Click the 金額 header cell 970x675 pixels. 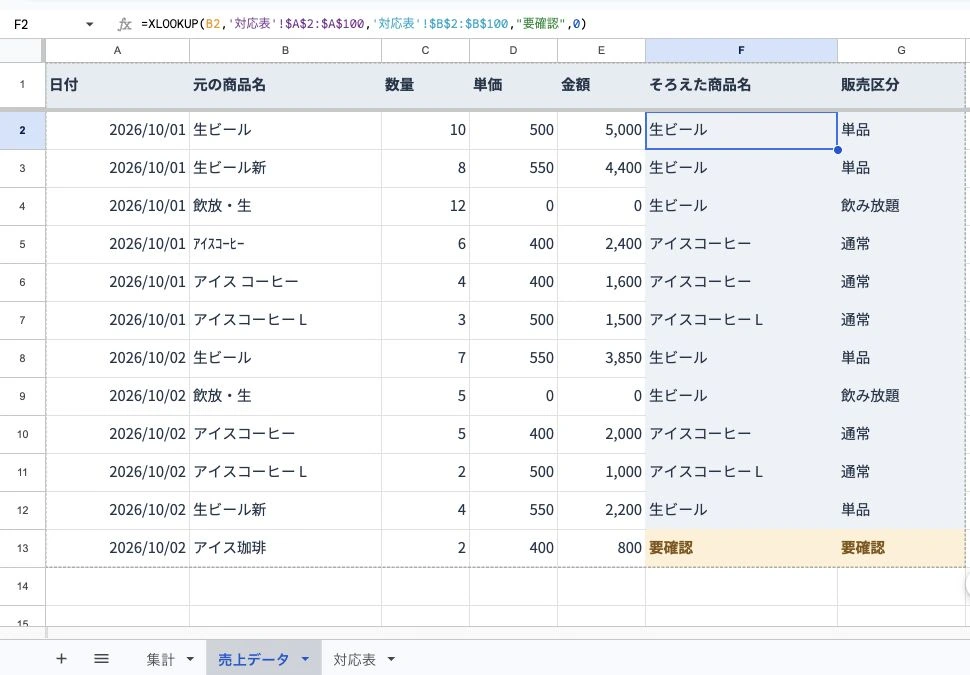point(601,85)
